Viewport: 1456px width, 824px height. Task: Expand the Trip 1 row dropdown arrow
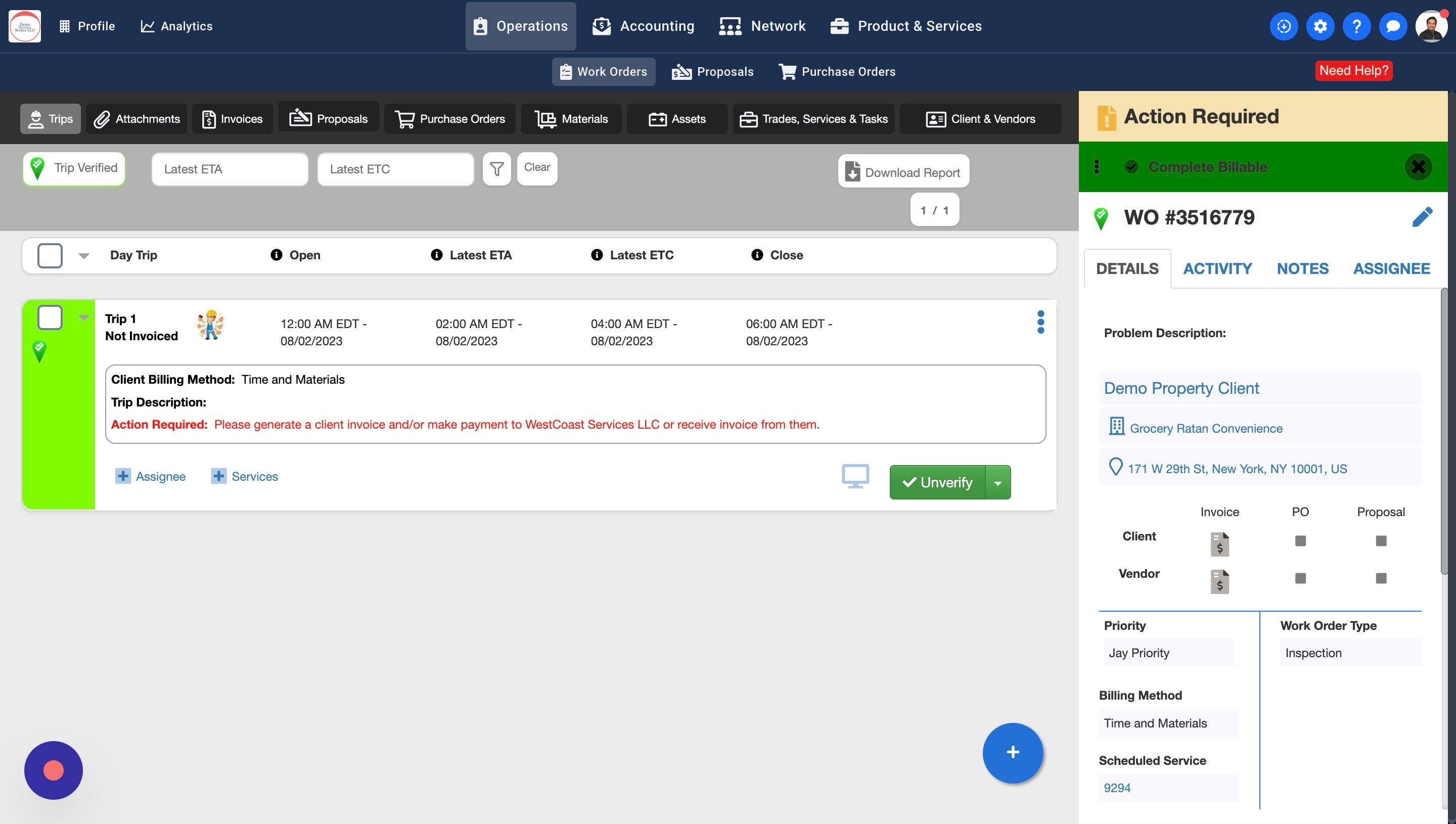pyautogui.click(x=84, y=317)
